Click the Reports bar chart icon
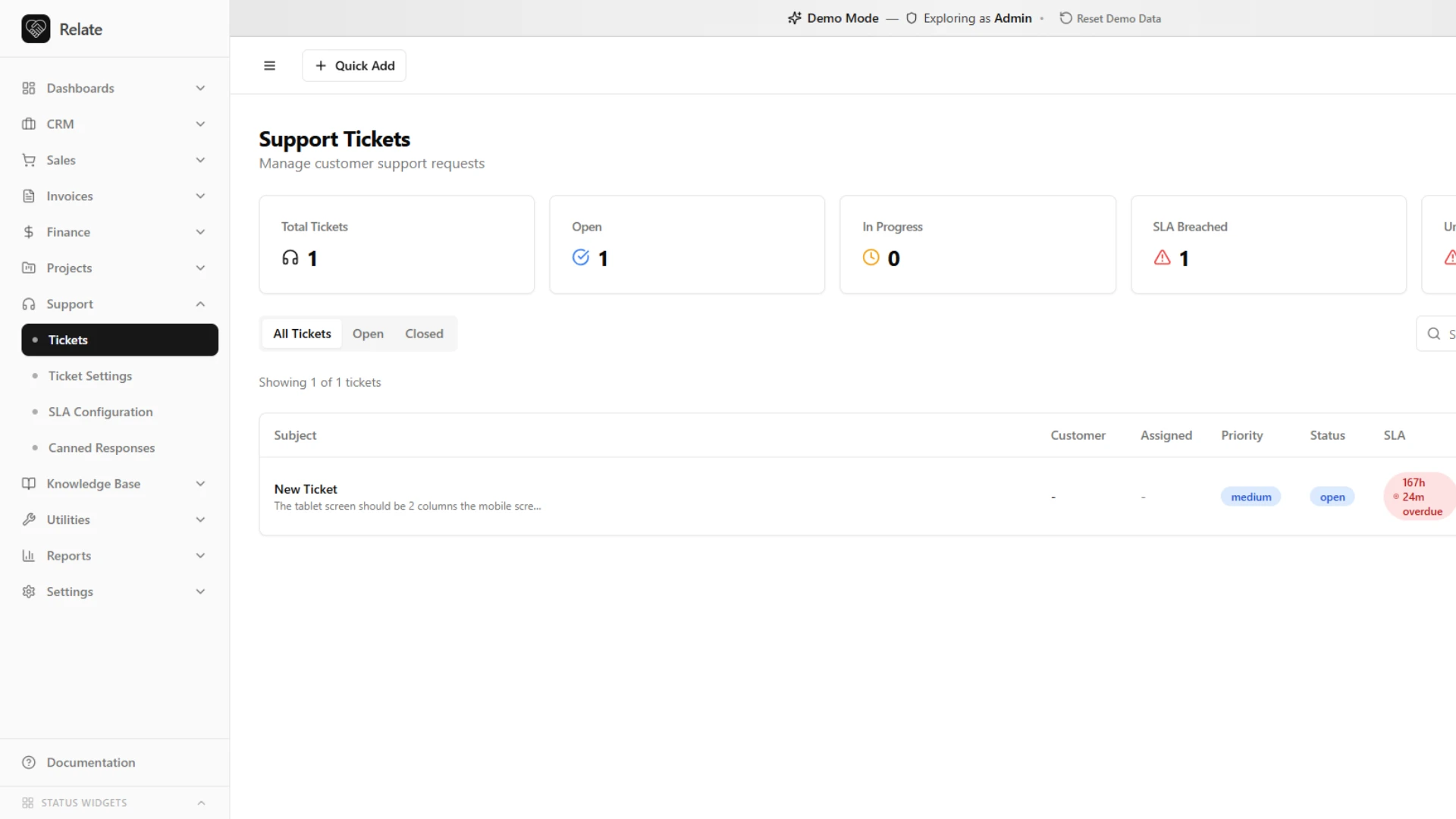 pos(29,556)
